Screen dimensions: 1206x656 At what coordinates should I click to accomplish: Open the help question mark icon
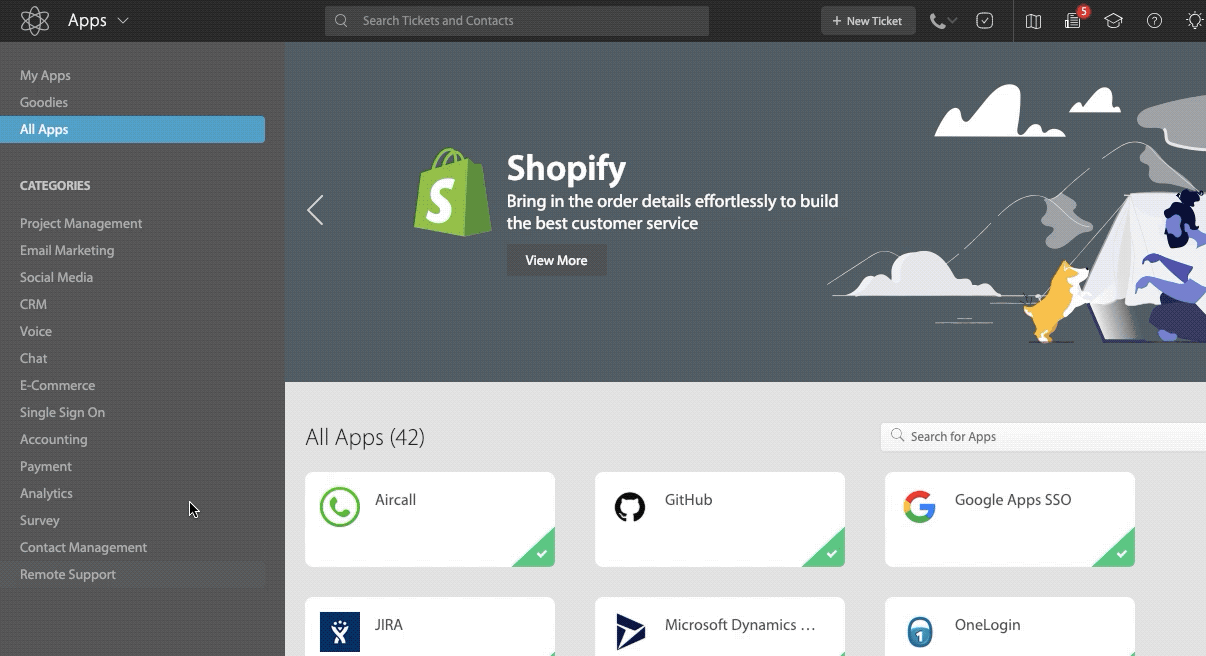(1155, 21)
